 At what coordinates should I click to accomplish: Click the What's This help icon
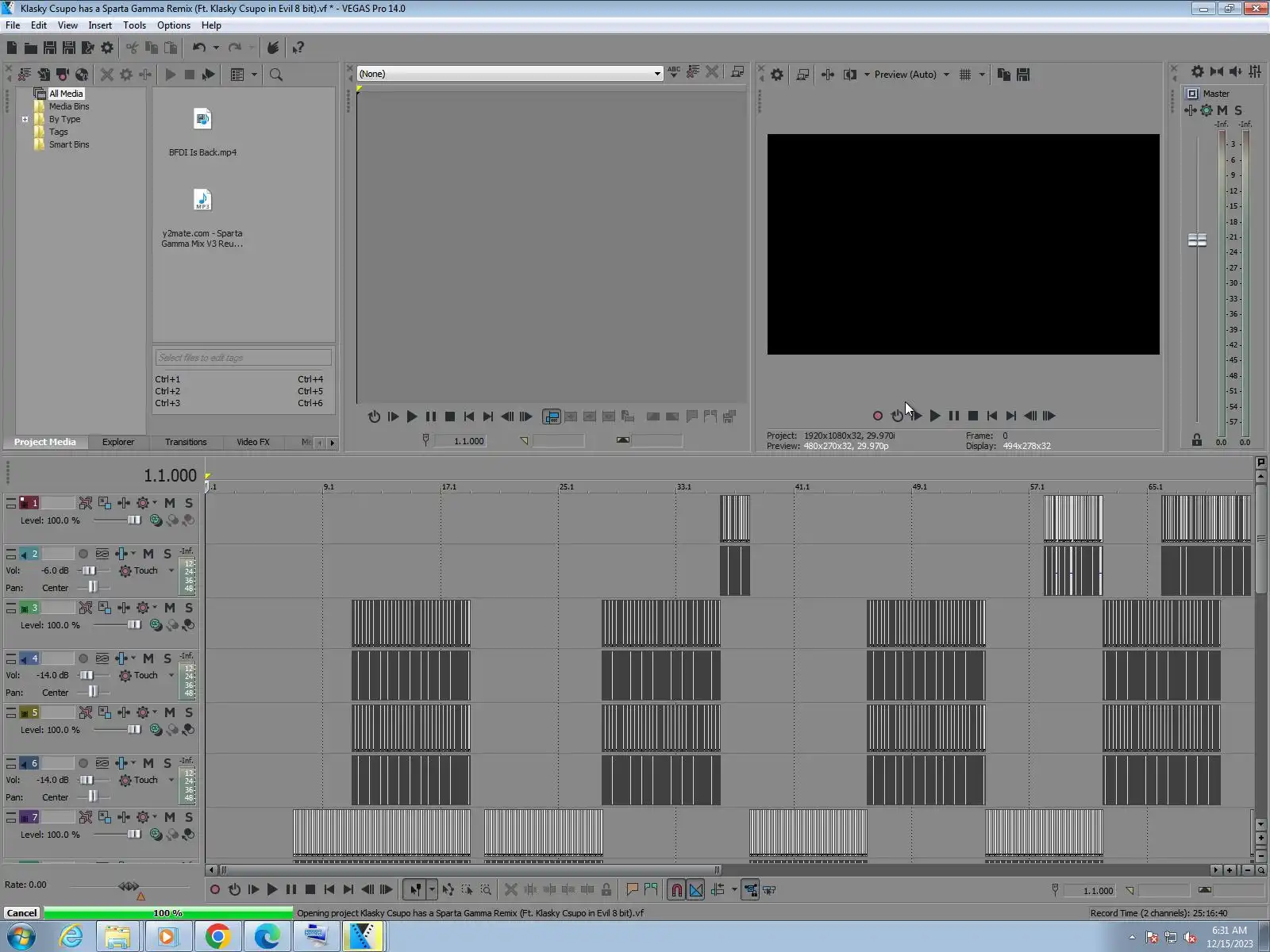[x=298, y=48]
